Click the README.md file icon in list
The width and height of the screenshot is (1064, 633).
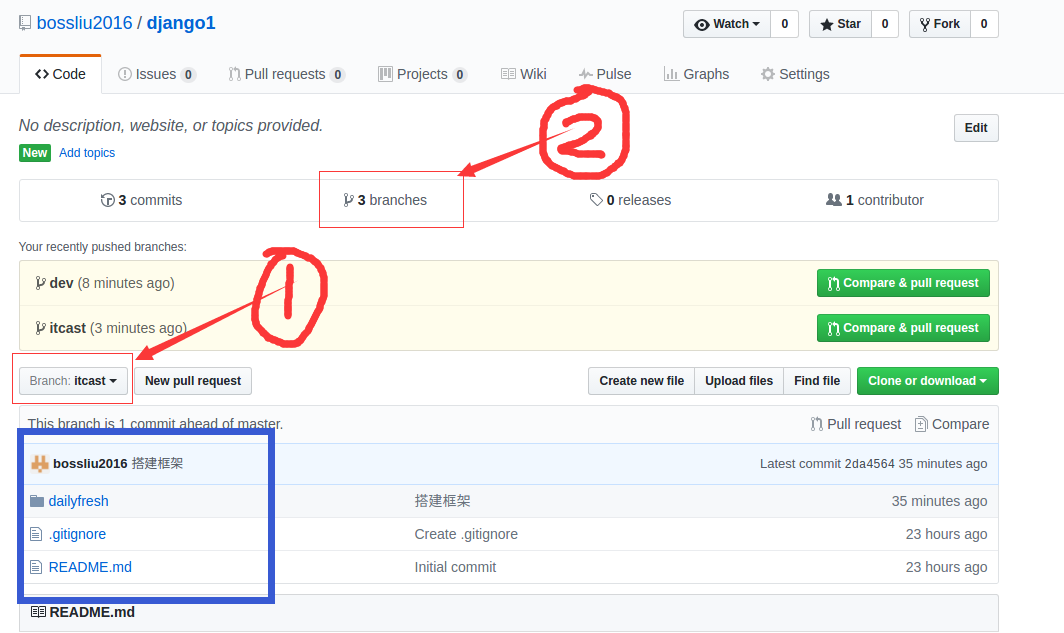click(37, 567)
